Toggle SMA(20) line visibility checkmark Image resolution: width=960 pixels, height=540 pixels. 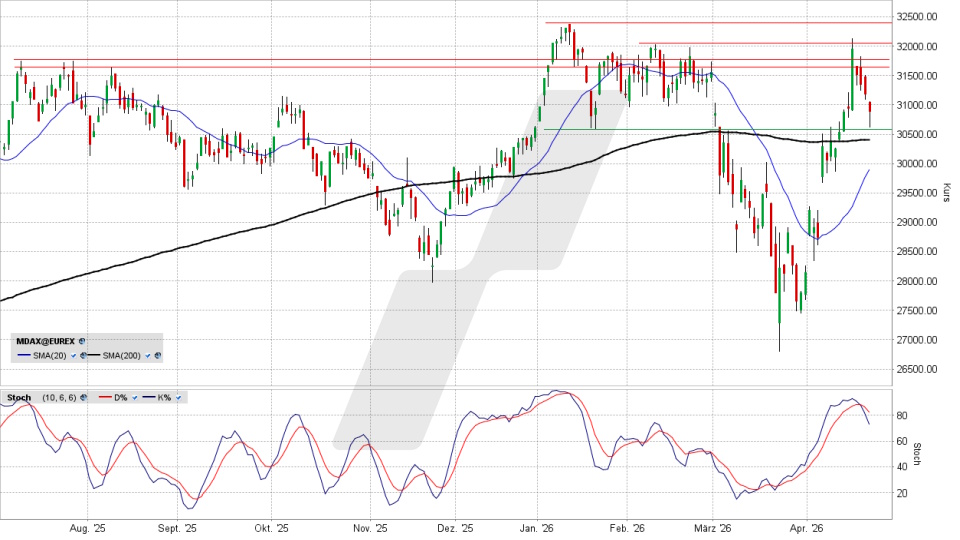click(x=73, y=356)
